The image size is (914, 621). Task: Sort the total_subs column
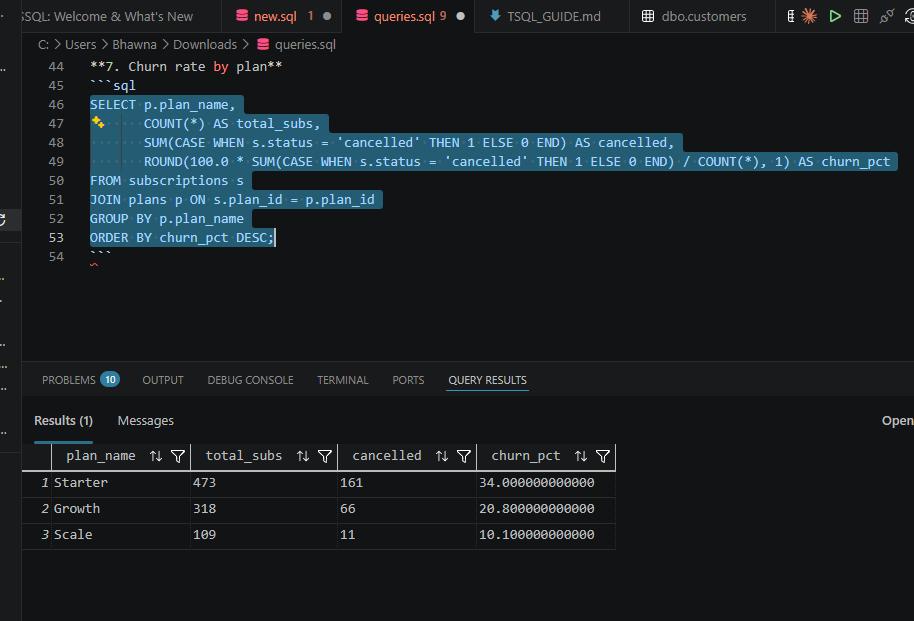303,456
